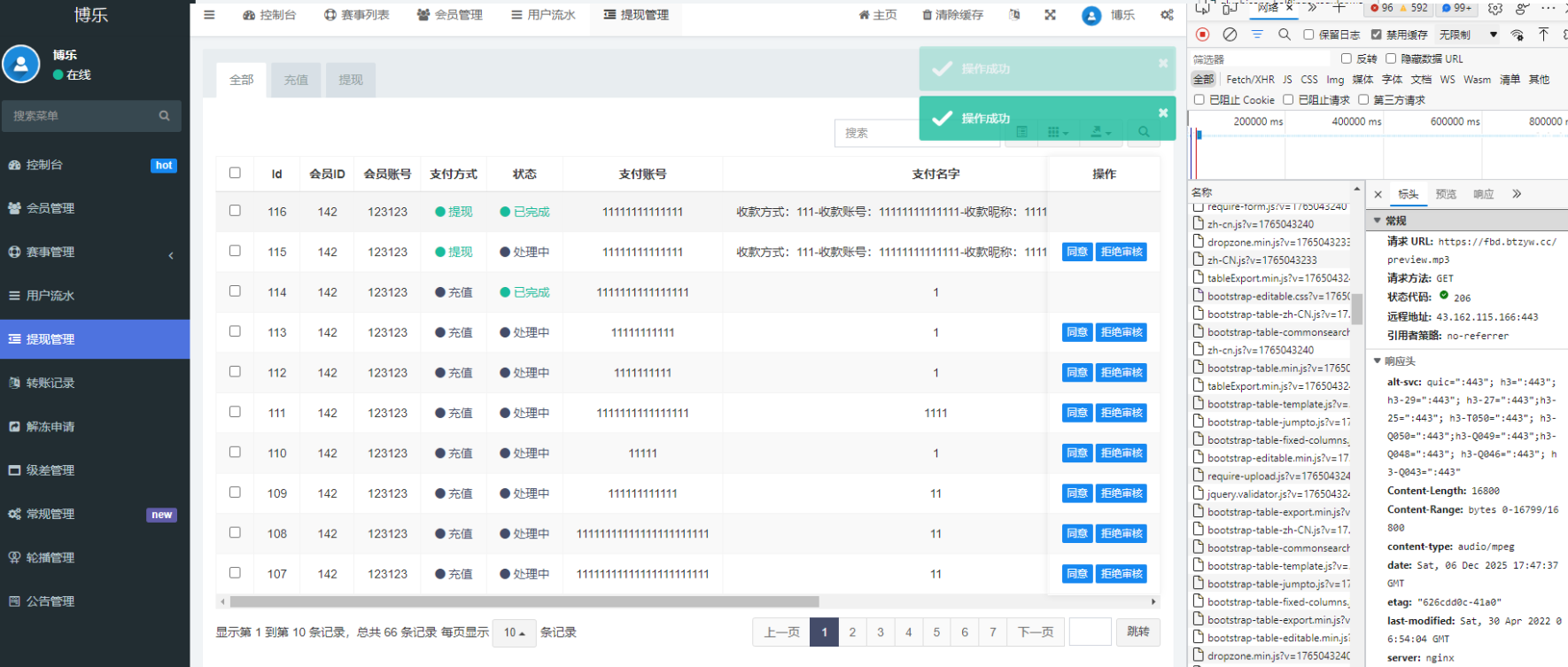Open DevTools network search magnifier
1568x667 pixels.
[1284, 35]
